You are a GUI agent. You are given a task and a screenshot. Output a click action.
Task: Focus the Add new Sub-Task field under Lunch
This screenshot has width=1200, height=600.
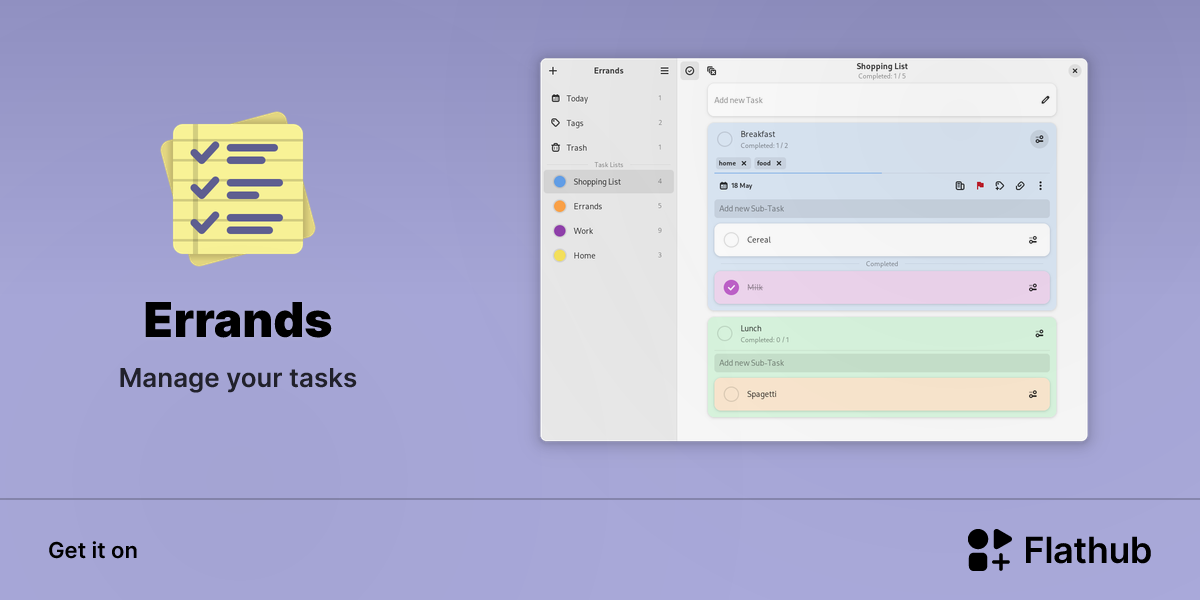882,363
